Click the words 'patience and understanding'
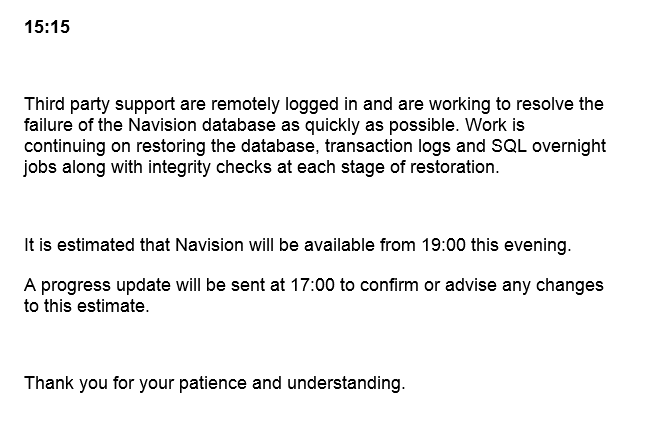Image resolution: width=660 pixels, height=422 pixels. coord(292,383)
